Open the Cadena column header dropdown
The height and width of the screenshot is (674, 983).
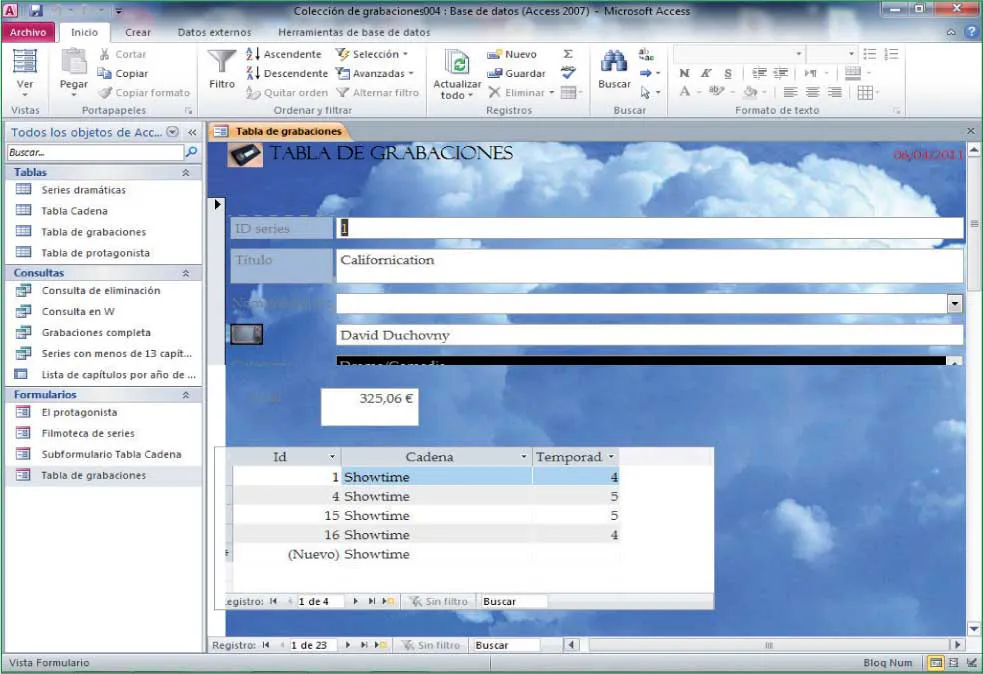pyautogui.click(x=524, y=457)
